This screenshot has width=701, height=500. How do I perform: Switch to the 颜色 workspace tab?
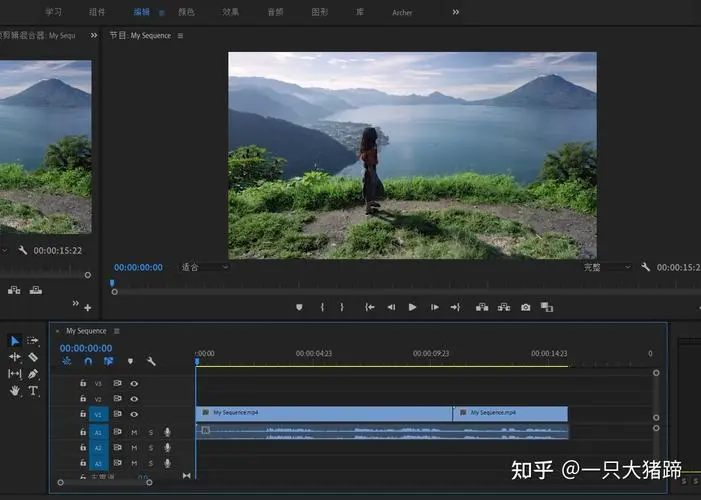click(x=186, y=12)
